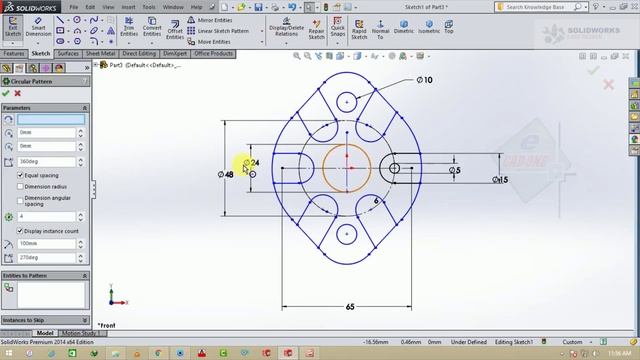Open the Tools menu
This screenshot has height=360, width=640.
(149, 7)
